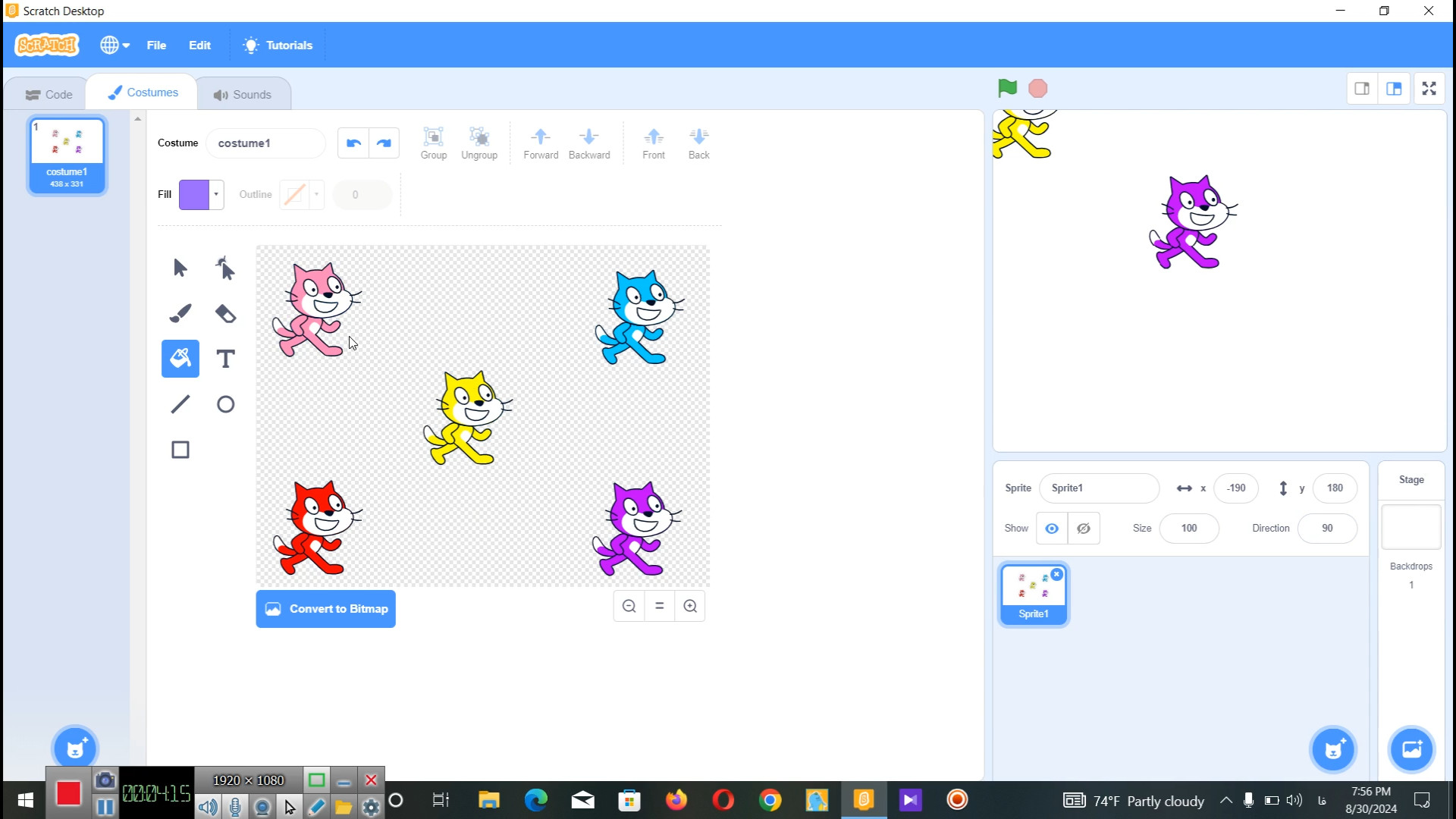
Task: Open Microsoft Edge from the taskbar
Action: (536, 800)
